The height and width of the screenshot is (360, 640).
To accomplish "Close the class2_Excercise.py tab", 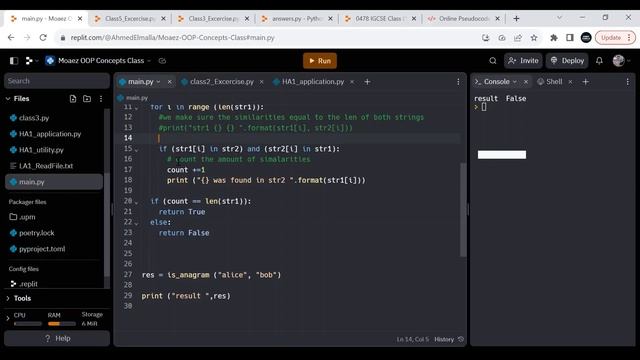I will [x=262, y=82].
